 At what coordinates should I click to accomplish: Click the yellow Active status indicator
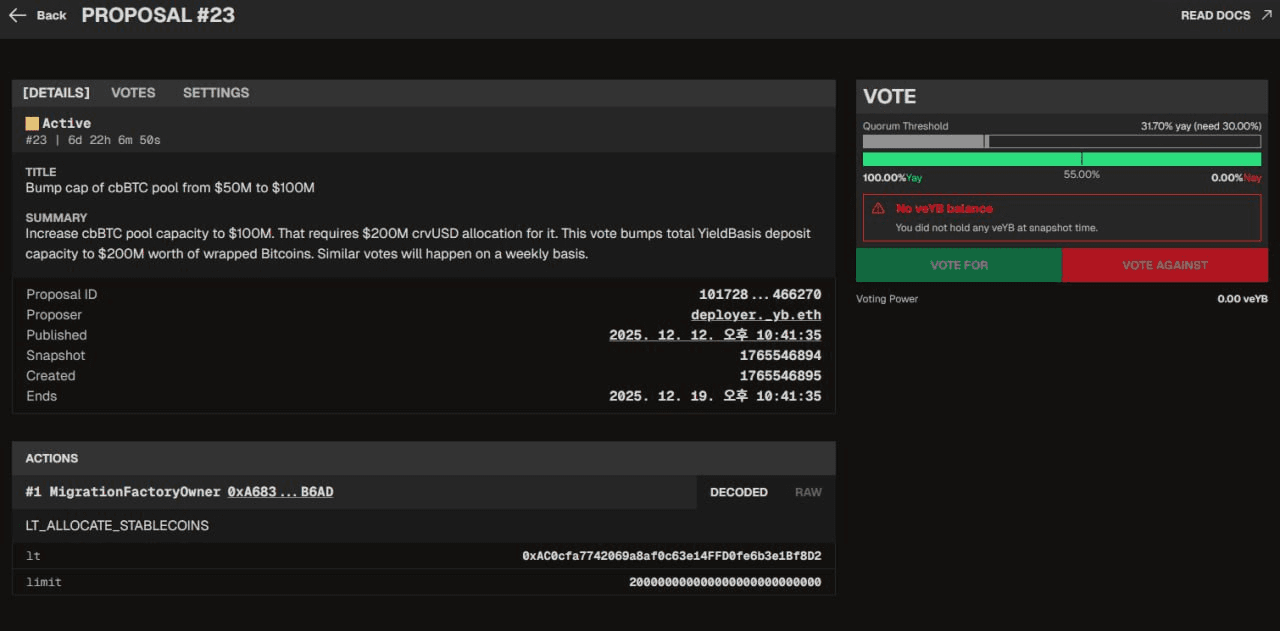(30, 123)
